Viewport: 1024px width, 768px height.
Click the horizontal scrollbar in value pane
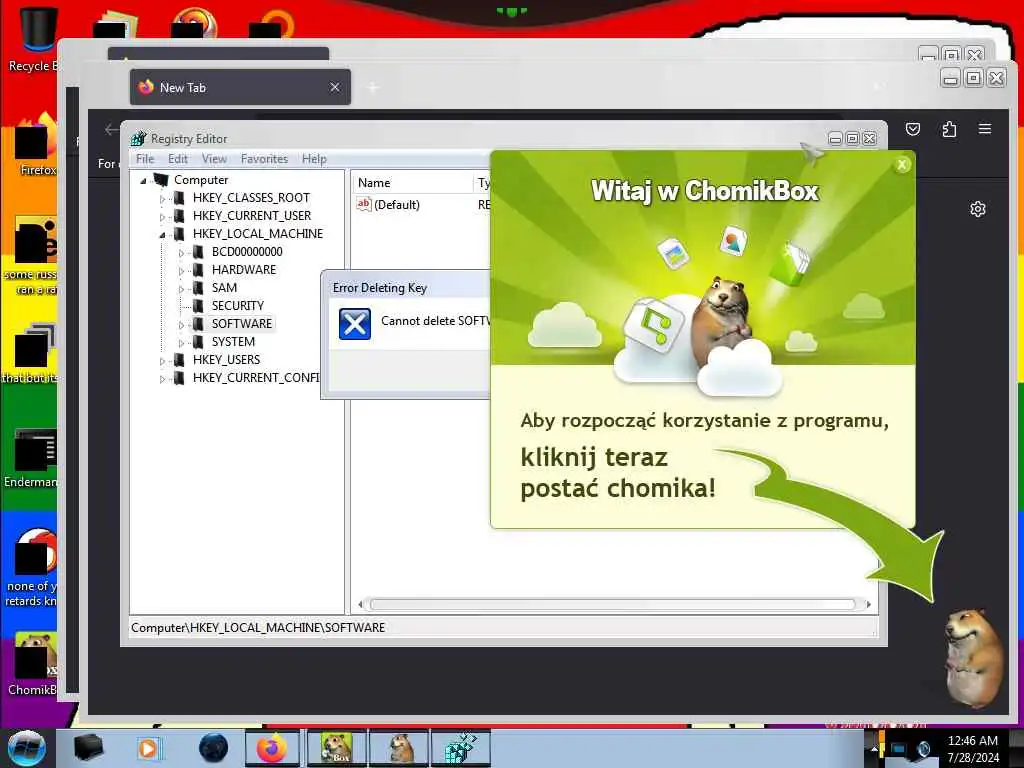coord(613,605)
